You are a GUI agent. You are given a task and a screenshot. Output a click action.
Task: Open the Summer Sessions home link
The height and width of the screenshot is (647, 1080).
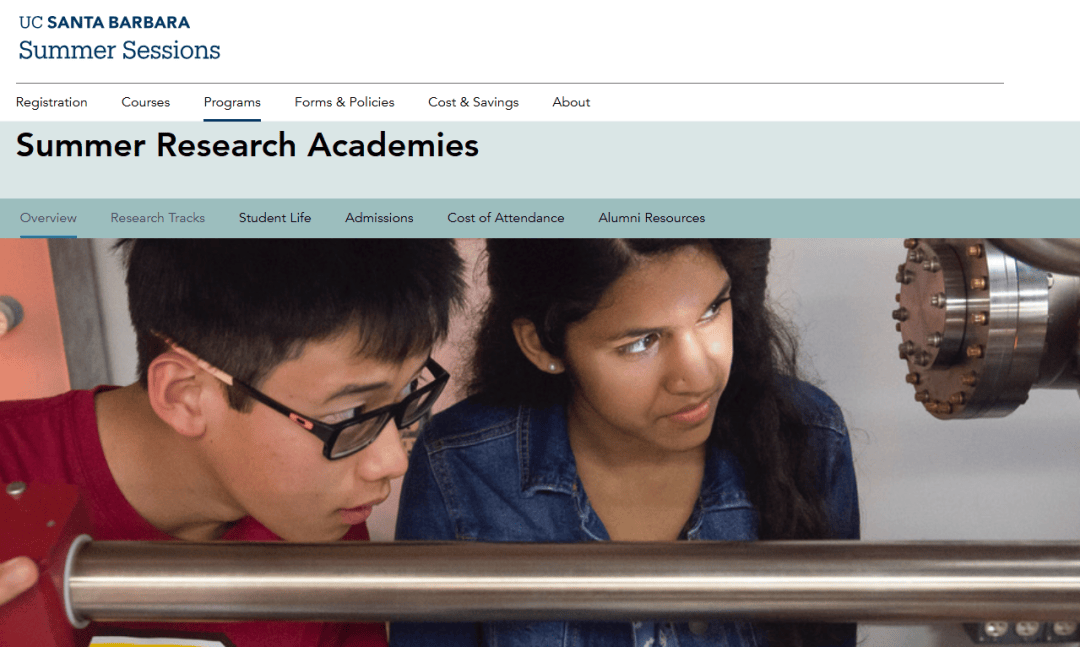coord(119,50)
